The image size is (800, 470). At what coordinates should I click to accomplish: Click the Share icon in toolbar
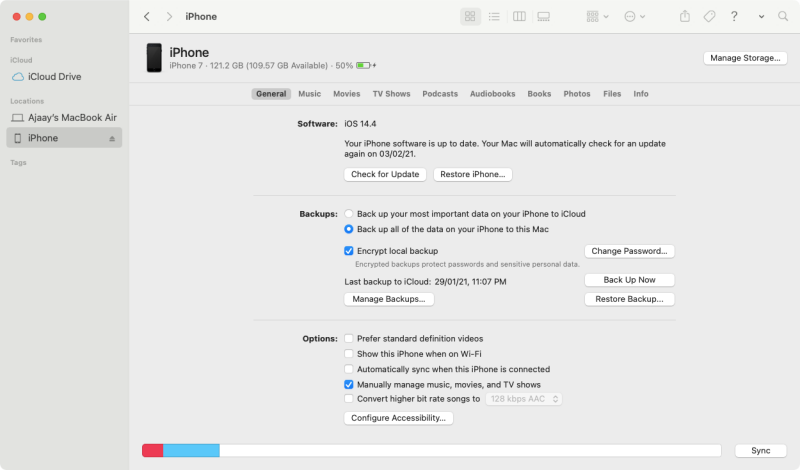pyautogui.click(x=685, y=17)
